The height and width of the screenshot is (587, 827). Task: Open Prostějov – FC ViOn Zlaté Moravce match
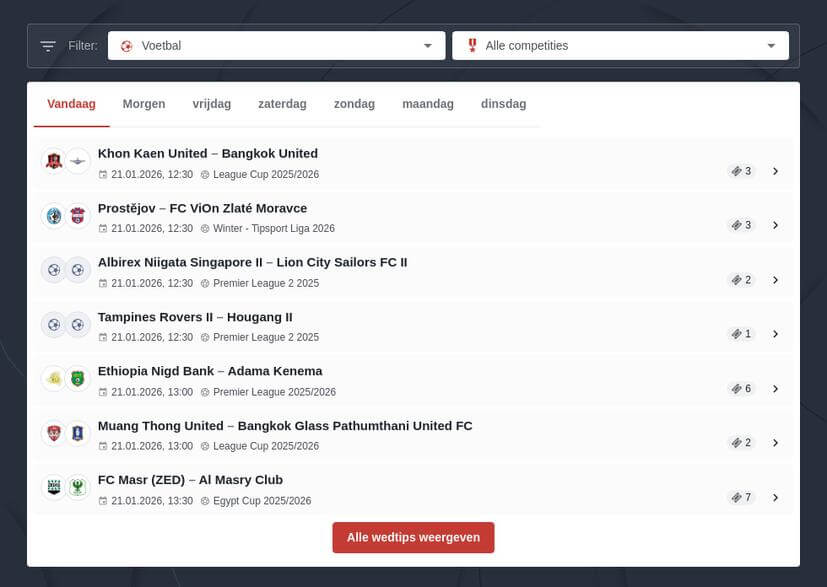click(x=202, y=208)
